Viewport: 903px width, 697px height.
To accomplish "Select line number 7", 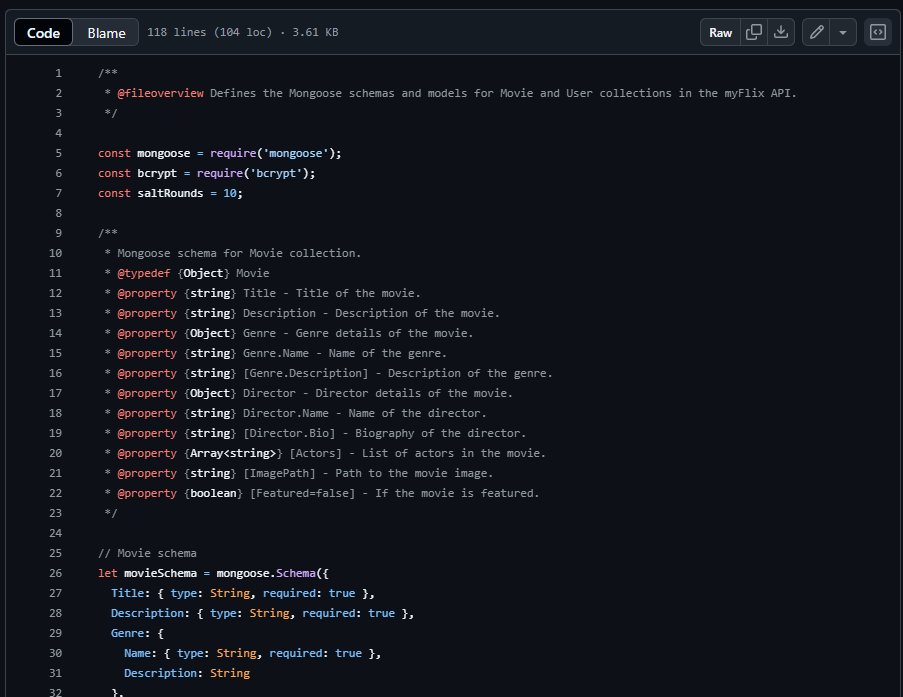I will coord(58,193).
